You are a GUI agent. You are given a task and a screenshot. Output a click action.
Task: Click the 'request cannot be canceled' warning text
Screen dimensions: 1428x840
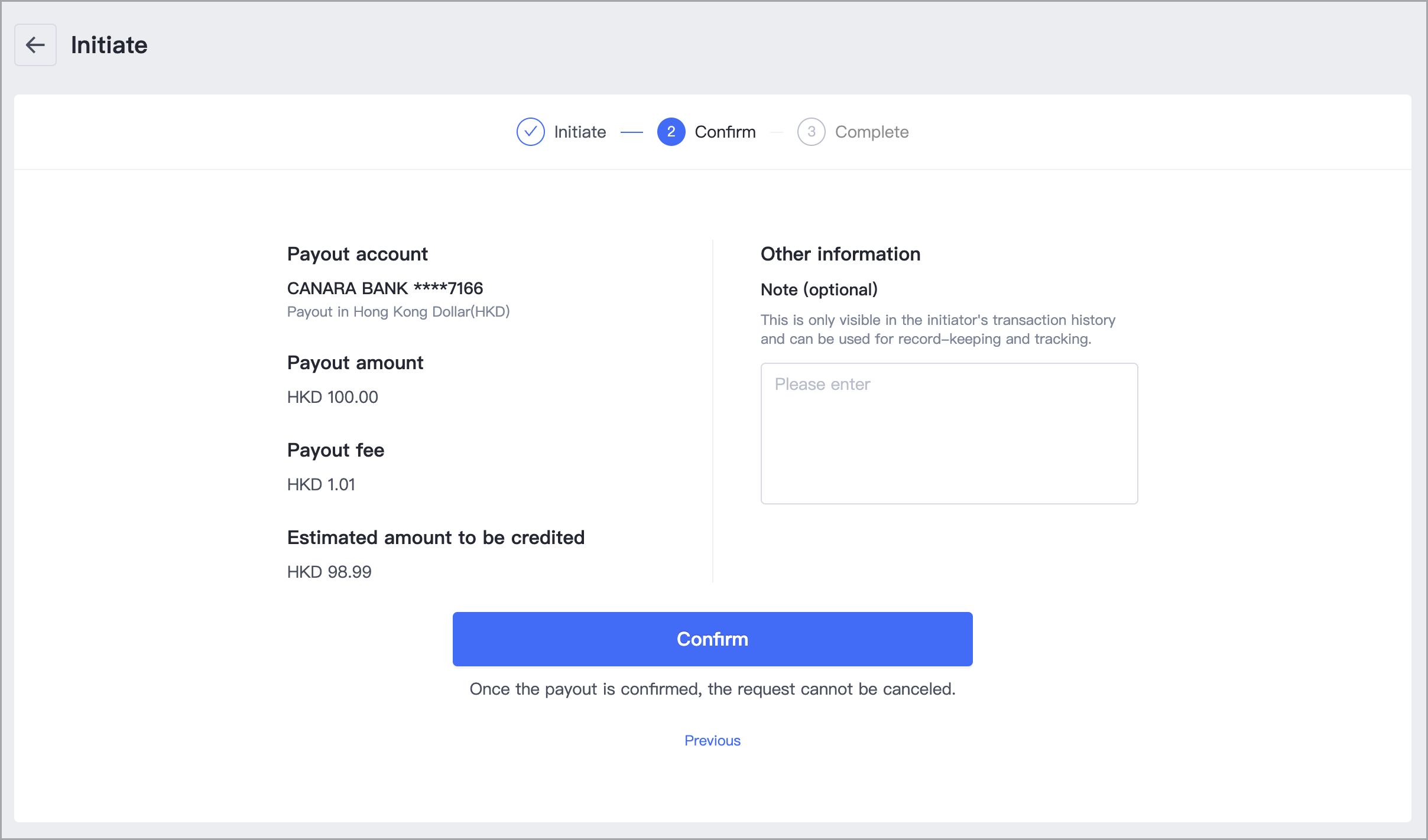click(x=712, y=689)
